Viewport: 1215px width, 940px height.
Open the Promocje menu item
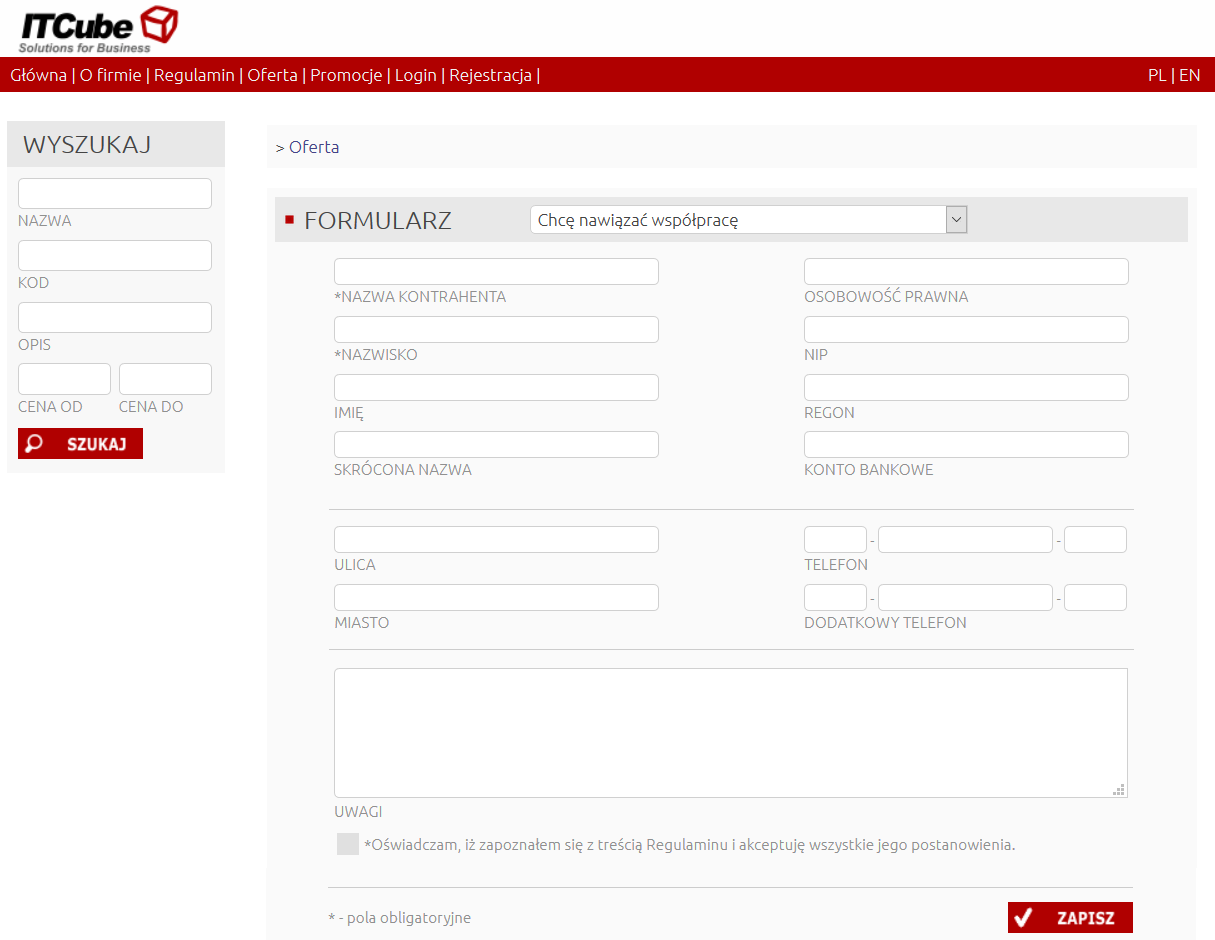(x=346, y=75)
